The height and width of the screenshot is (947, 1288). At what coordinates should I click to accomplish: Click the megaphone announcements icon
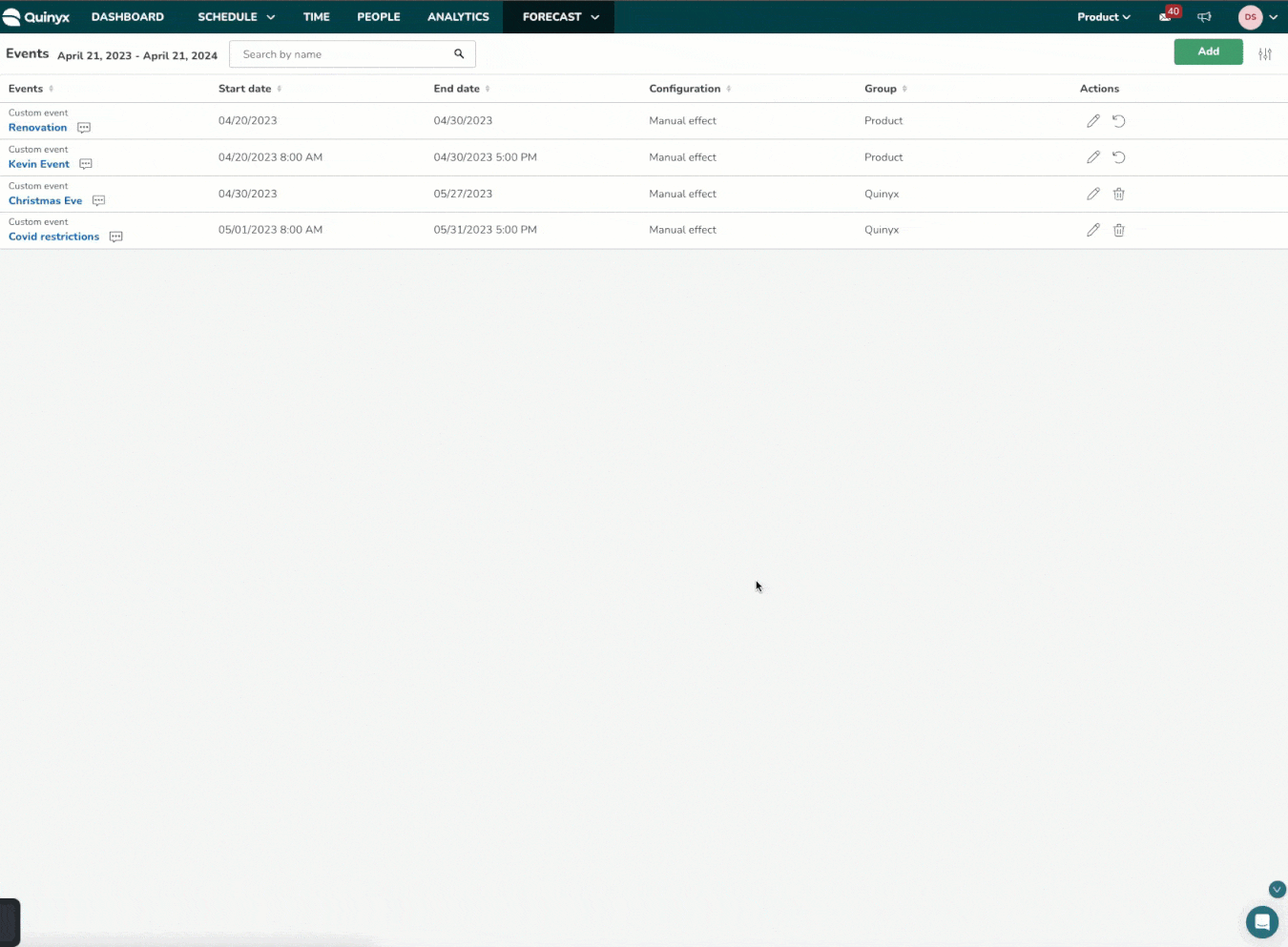click(1204, 17)
